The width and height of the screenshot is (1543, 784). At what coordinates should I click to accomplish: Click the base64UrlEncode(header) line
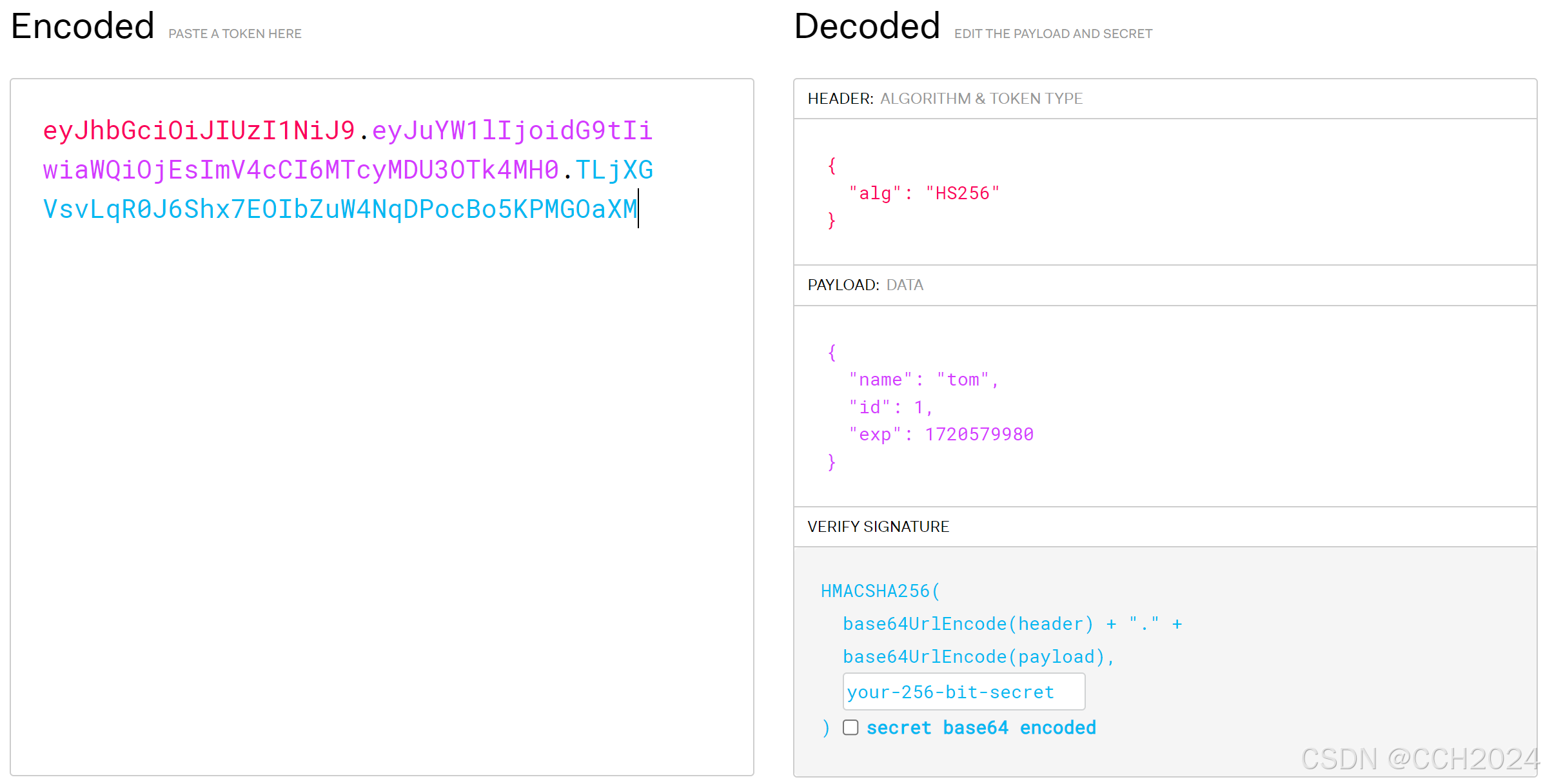967,624
